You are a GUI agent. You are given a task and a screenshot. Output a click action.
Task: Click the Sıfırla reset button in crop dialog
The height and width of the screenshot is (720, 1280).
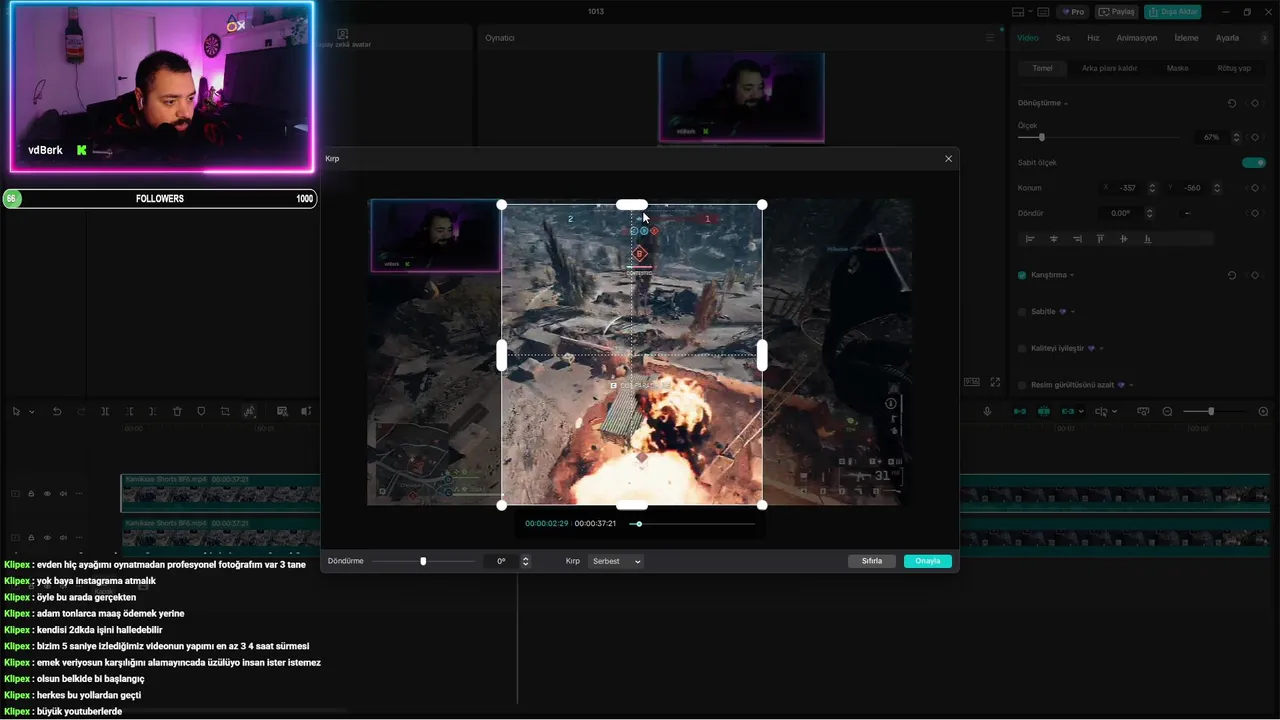[872, 561]
